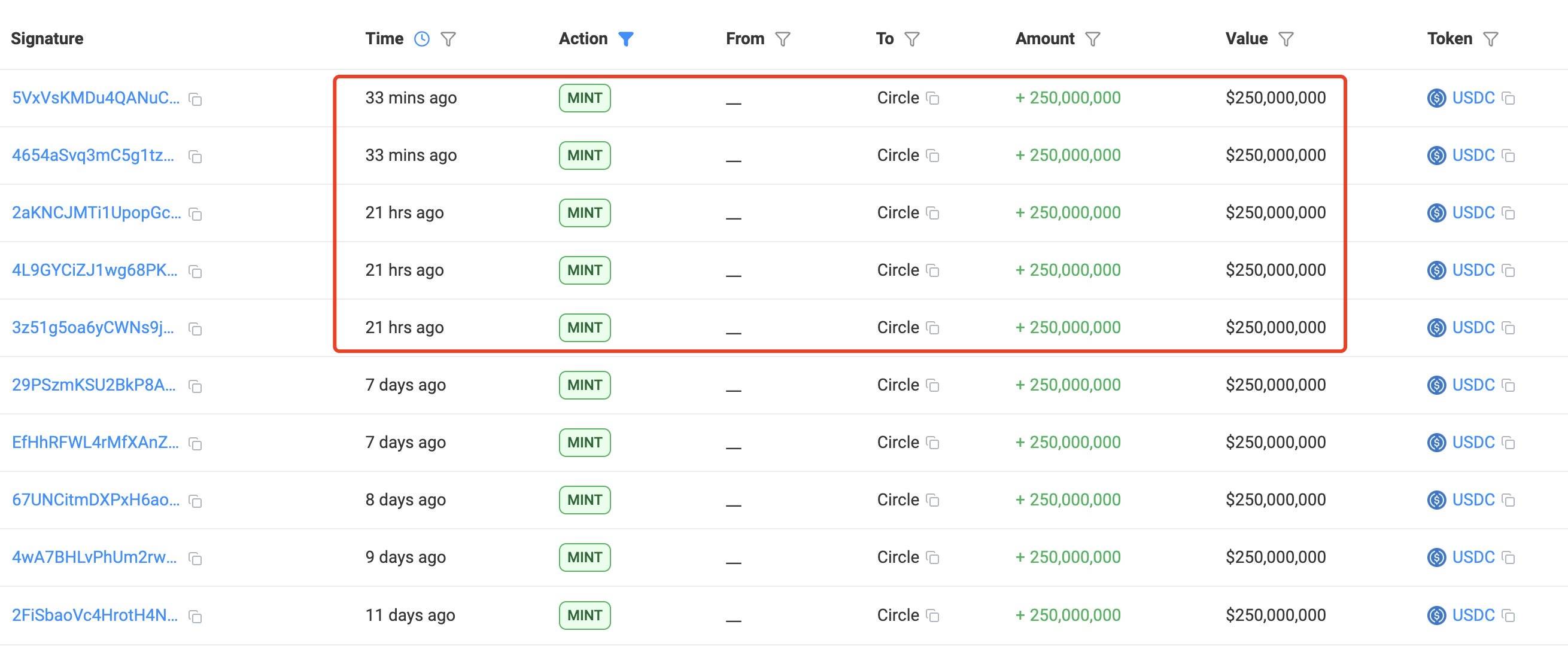The height and width of the screenshot is (646, 1568).
Task: Open USDC token link in third row
Action: [1473, 213]
